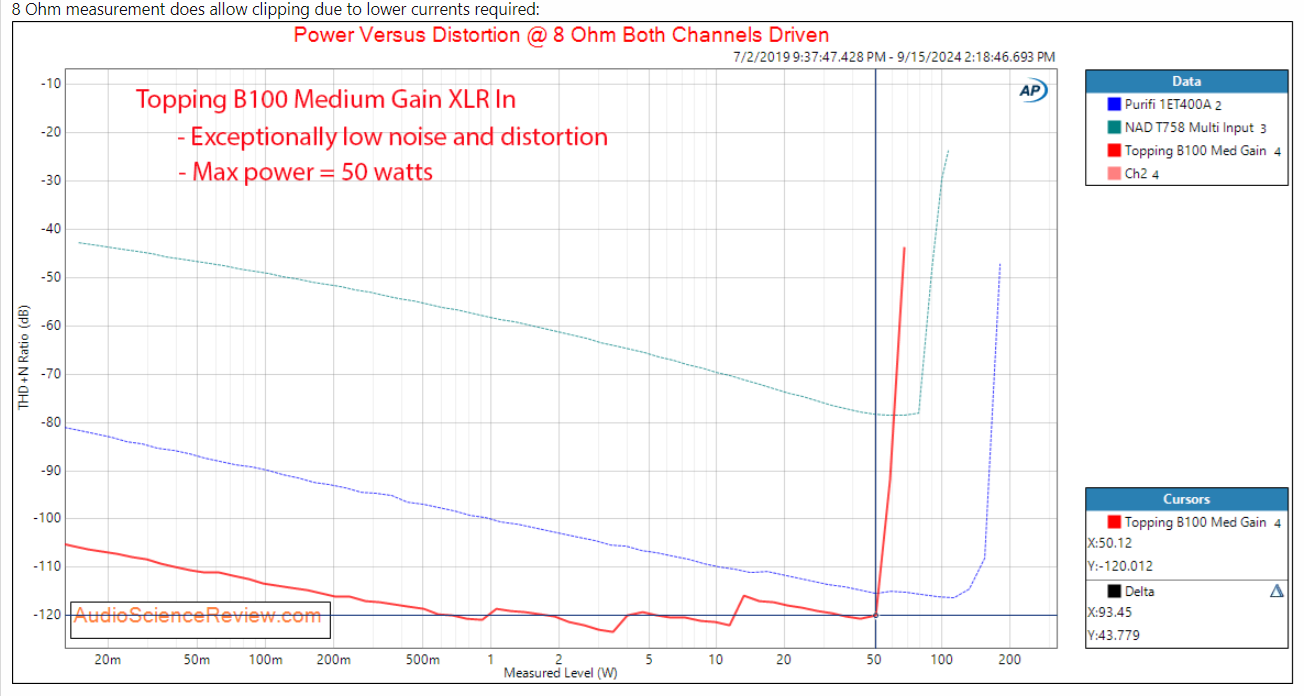Click the Exceptionally low noise annotation line

392,136
